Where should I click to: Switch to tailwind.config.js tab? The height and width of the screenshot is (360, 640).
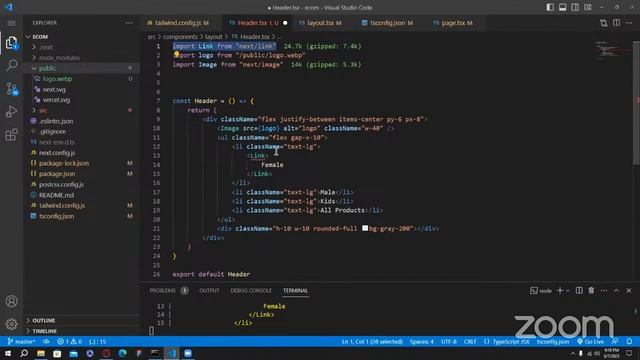(x=178, y=23)
